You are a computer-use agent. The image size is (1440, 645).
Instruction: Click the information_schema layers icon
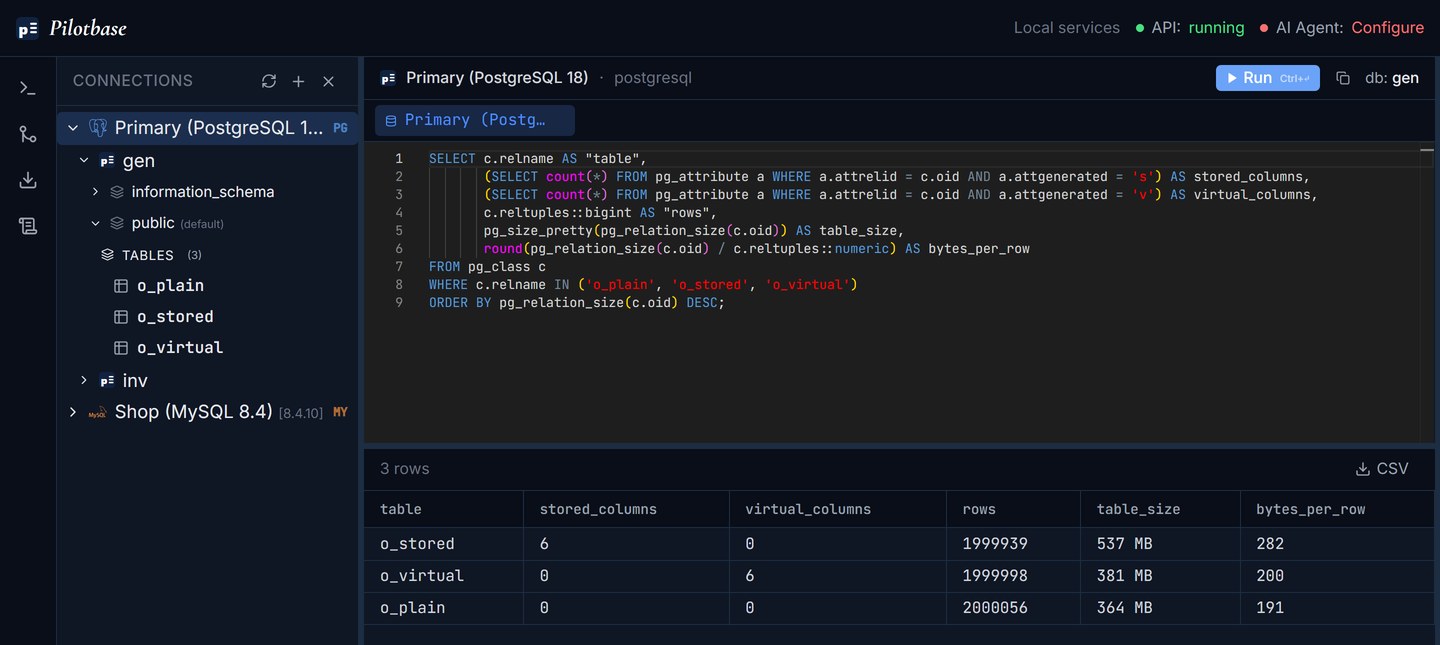[x=117, y=192]
